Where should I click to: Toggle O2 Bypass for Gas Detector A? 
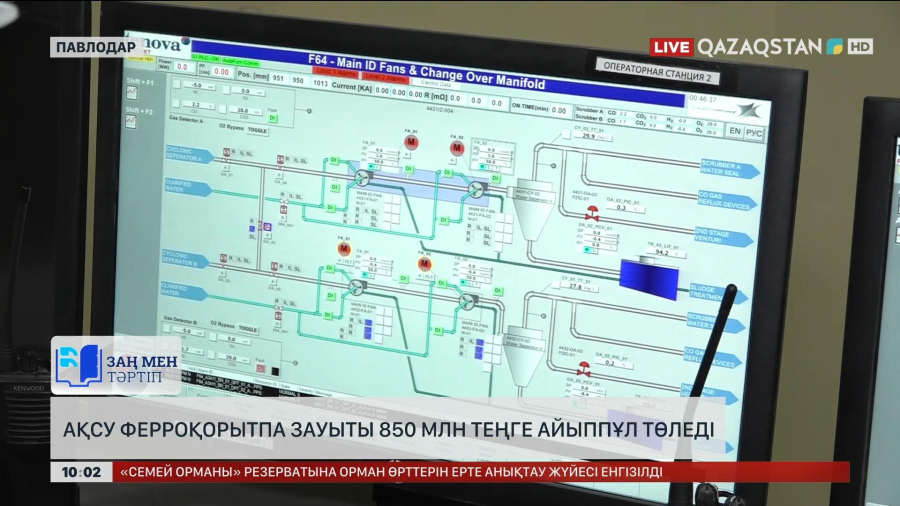[x=257, y=130]
